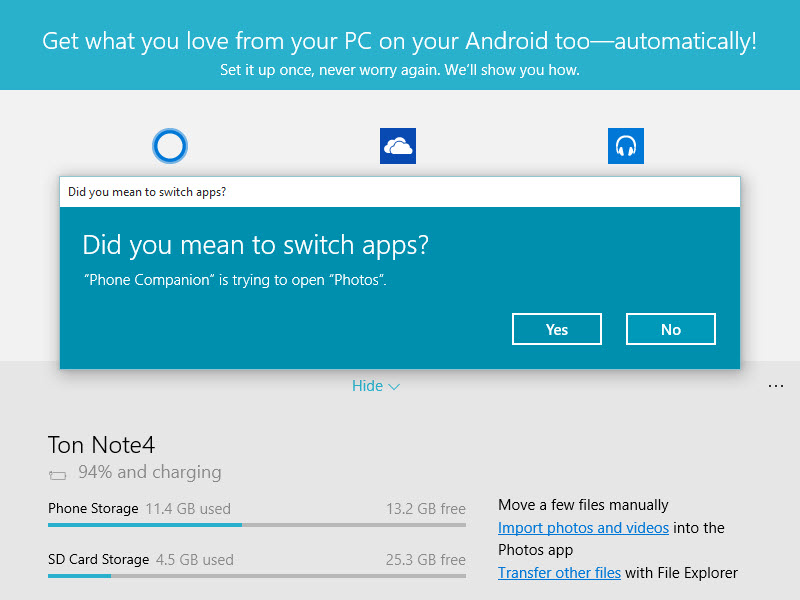The height and width of the screenshot is (600, 800).
Task: Decline the app switch with No
Action: coord(671,329)
